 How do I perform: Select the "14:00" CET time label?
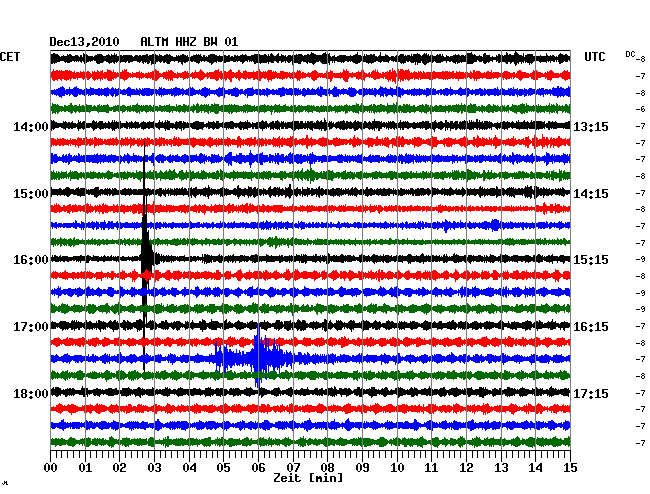[x=31, y=126]
